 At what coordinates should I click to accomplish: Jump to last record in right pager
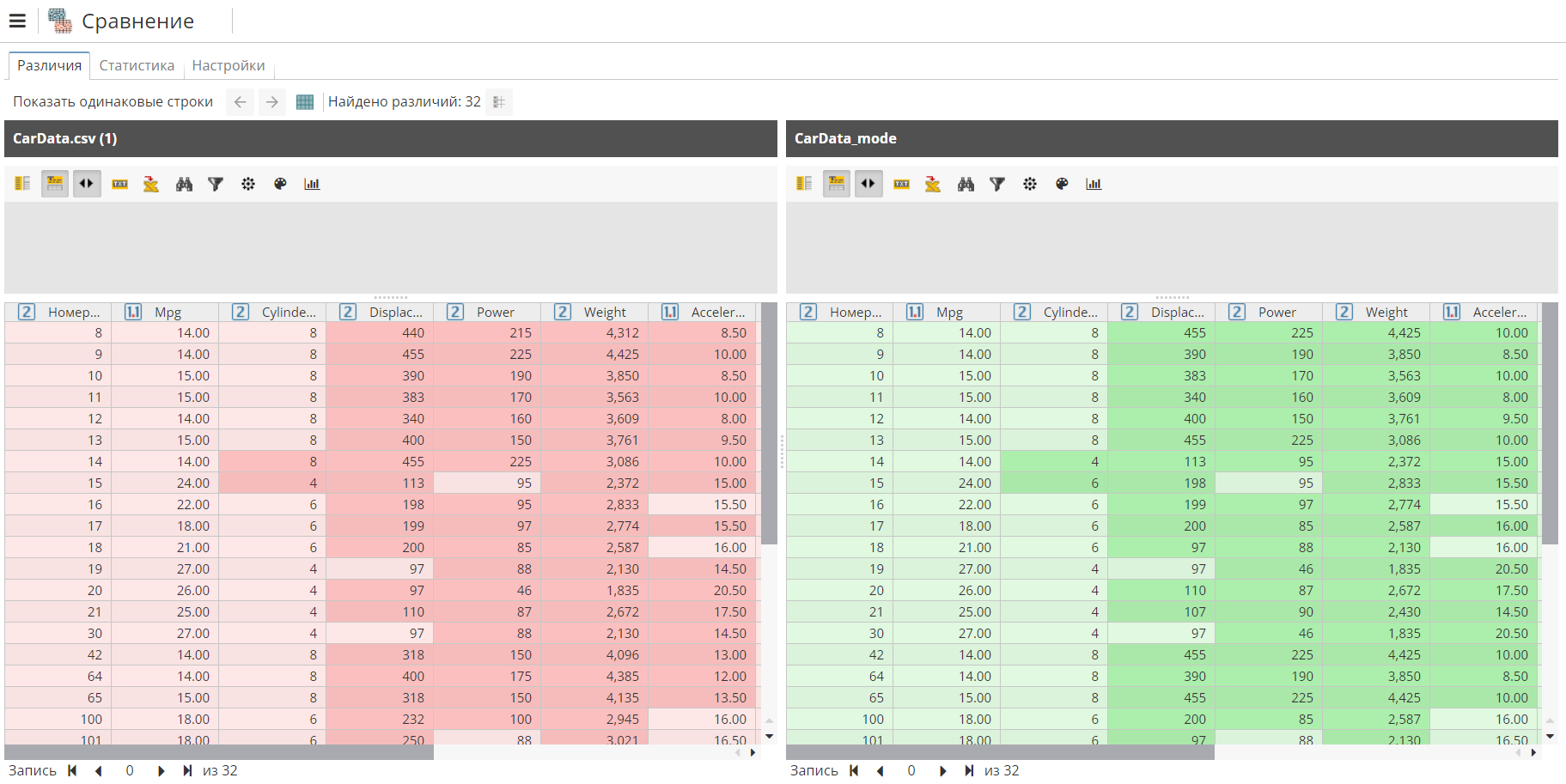click(968, 770)
